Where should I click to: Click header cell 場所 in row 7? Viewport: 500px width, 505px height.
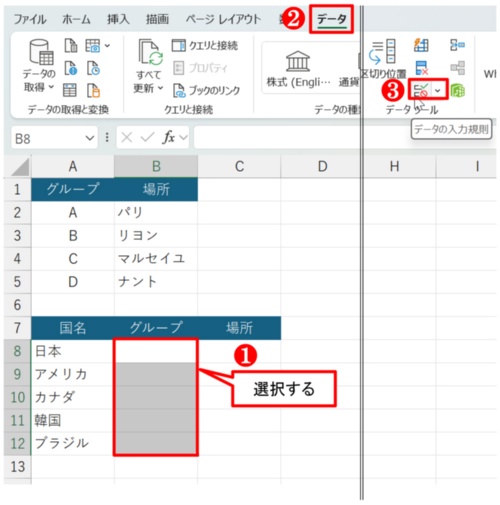click(x=239, y=328)
